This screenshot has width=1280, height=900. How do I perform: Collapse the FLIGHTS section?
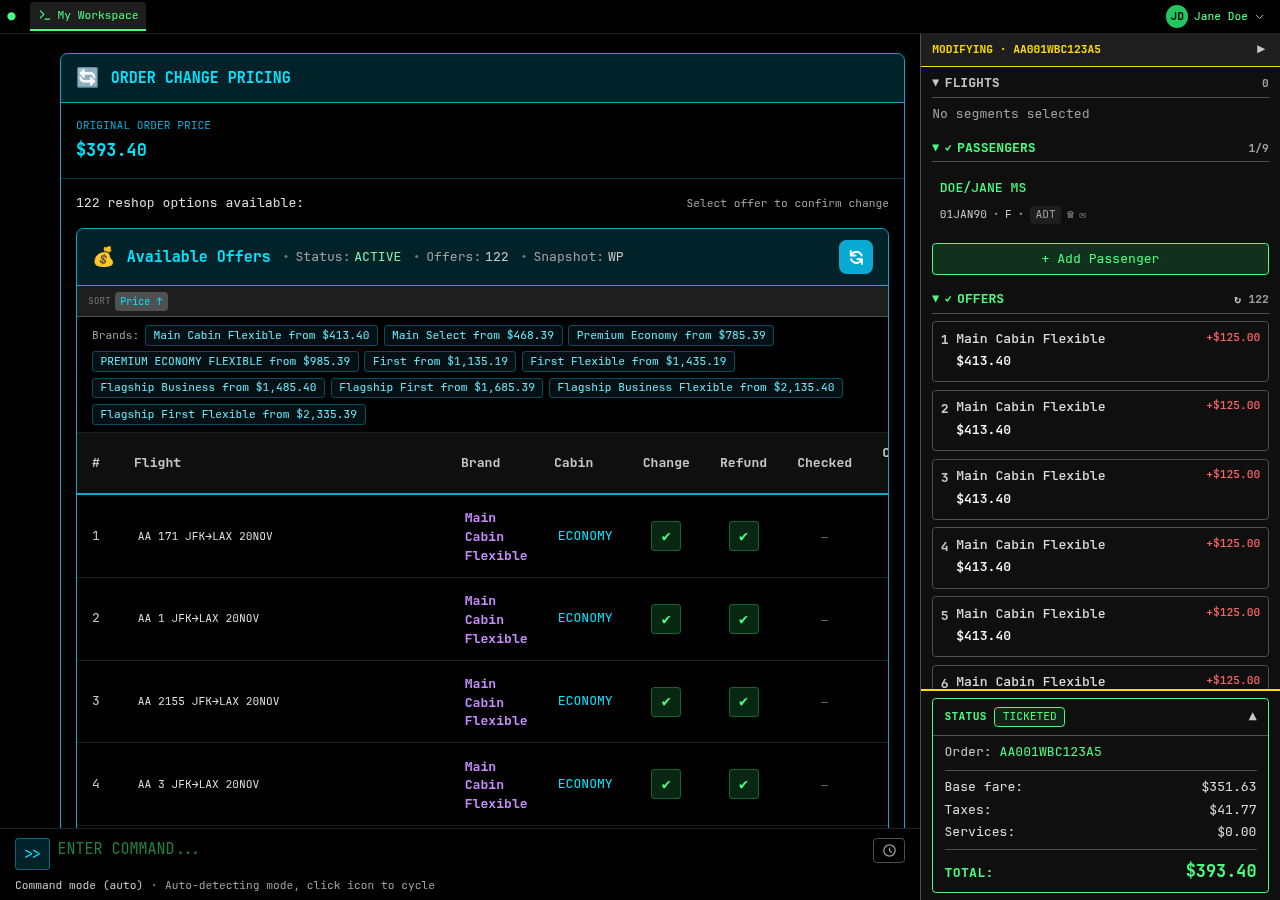pos(936,82)
